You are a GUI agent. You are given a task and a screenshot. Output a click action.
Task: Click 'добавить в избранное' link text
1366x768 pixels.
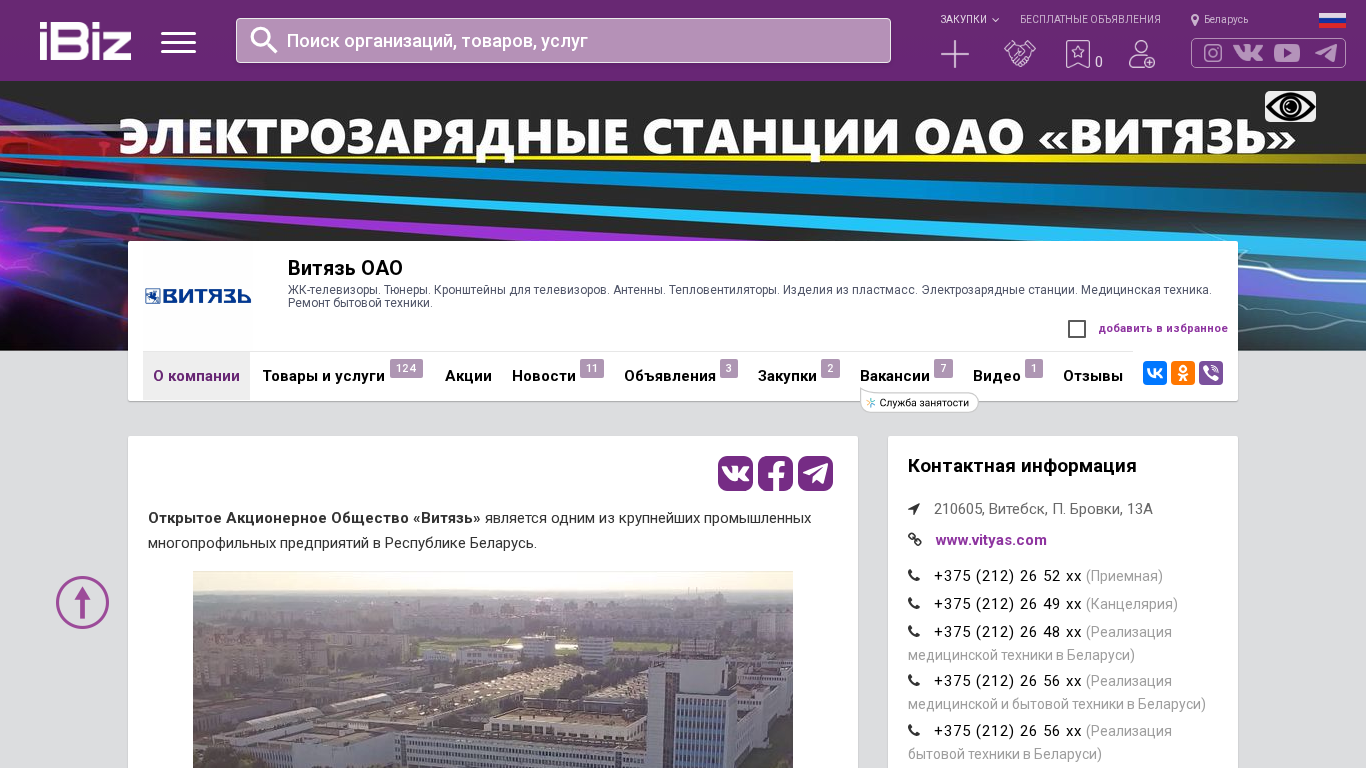click(1163, 328)
